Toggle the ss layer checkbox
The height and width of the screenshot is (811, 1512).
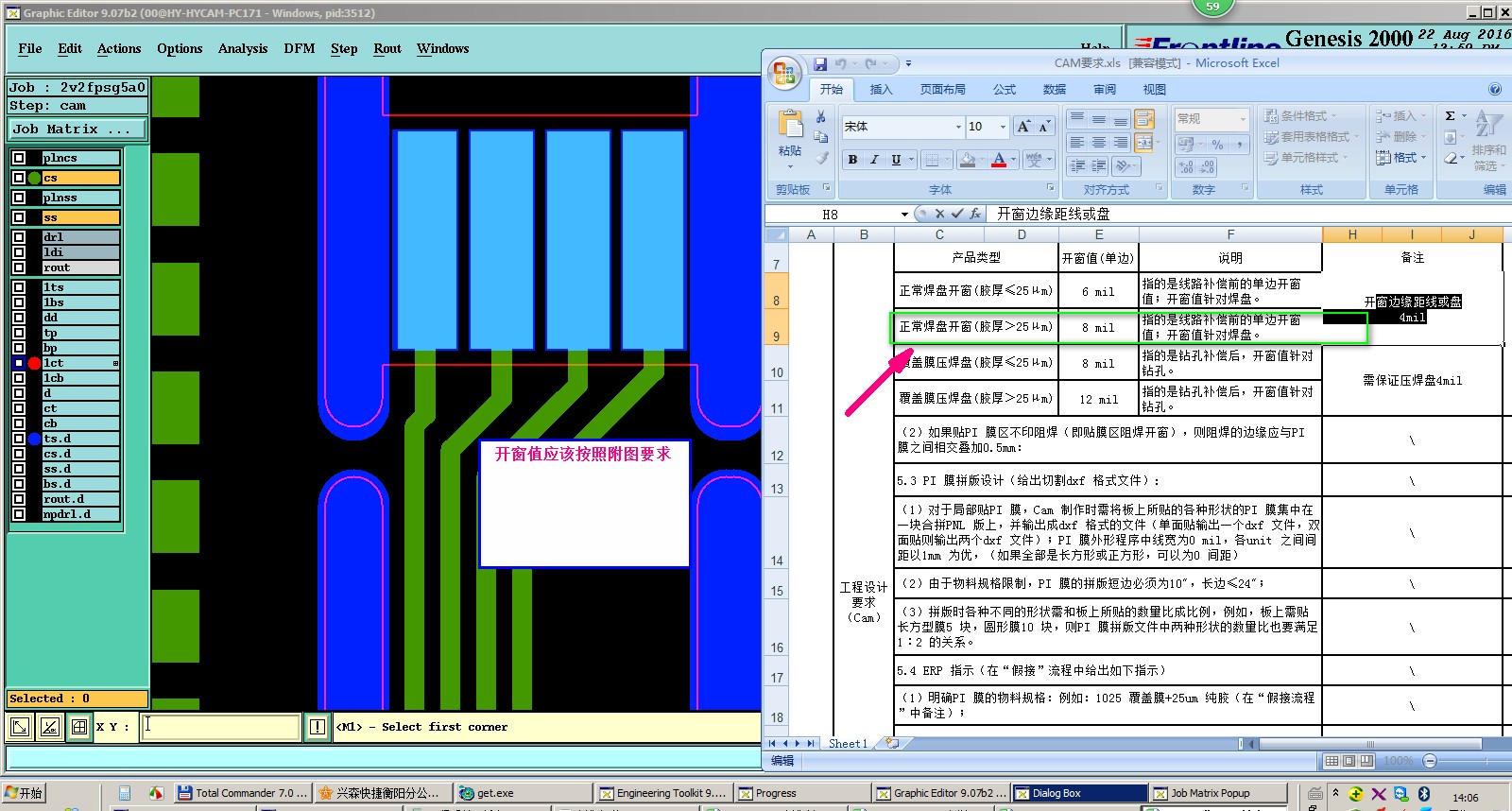point(19,217)
